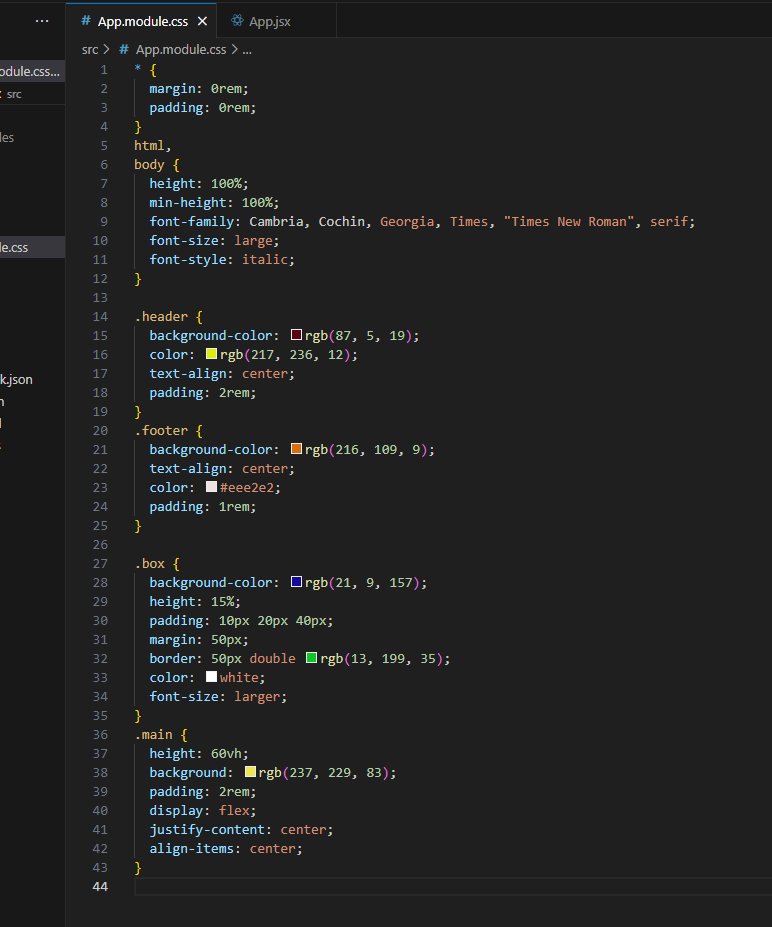
Task: Click the universal selector asterisk on line 1
Action: pyautogui.click(x=138, y=69)
